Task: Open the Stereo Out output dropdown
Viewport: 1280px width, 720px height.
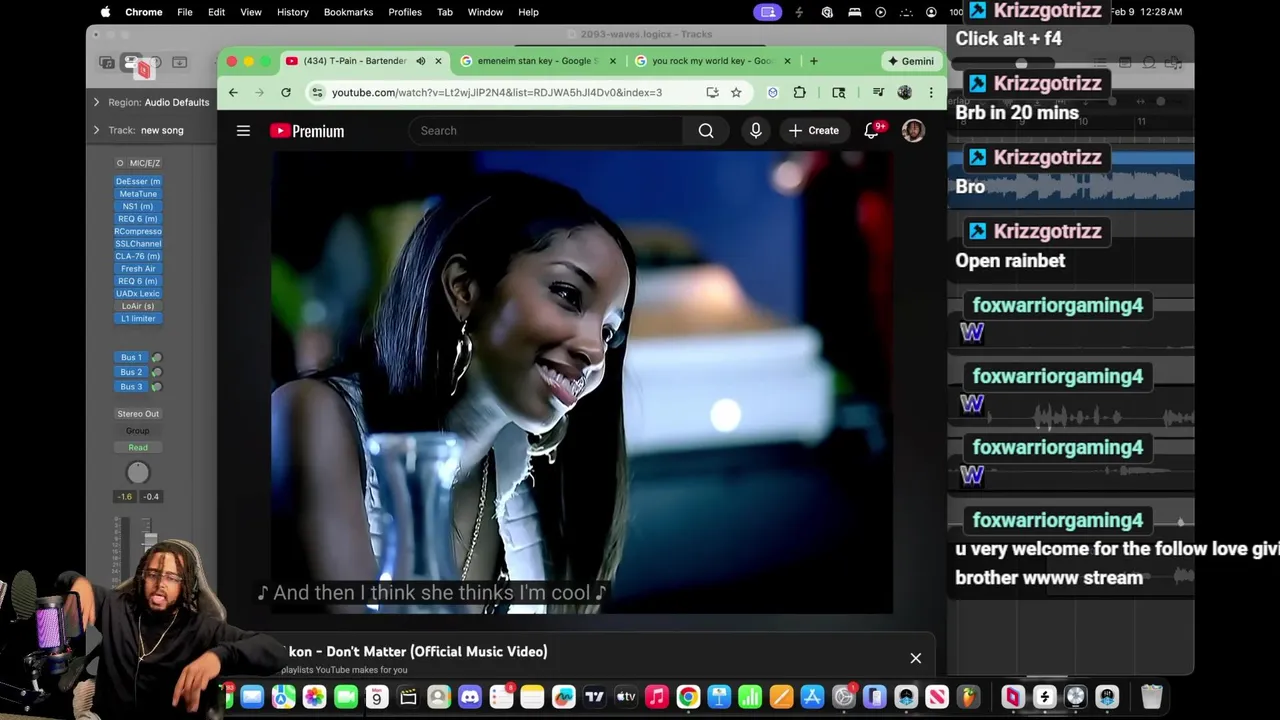Action: [x=138, y=414]
